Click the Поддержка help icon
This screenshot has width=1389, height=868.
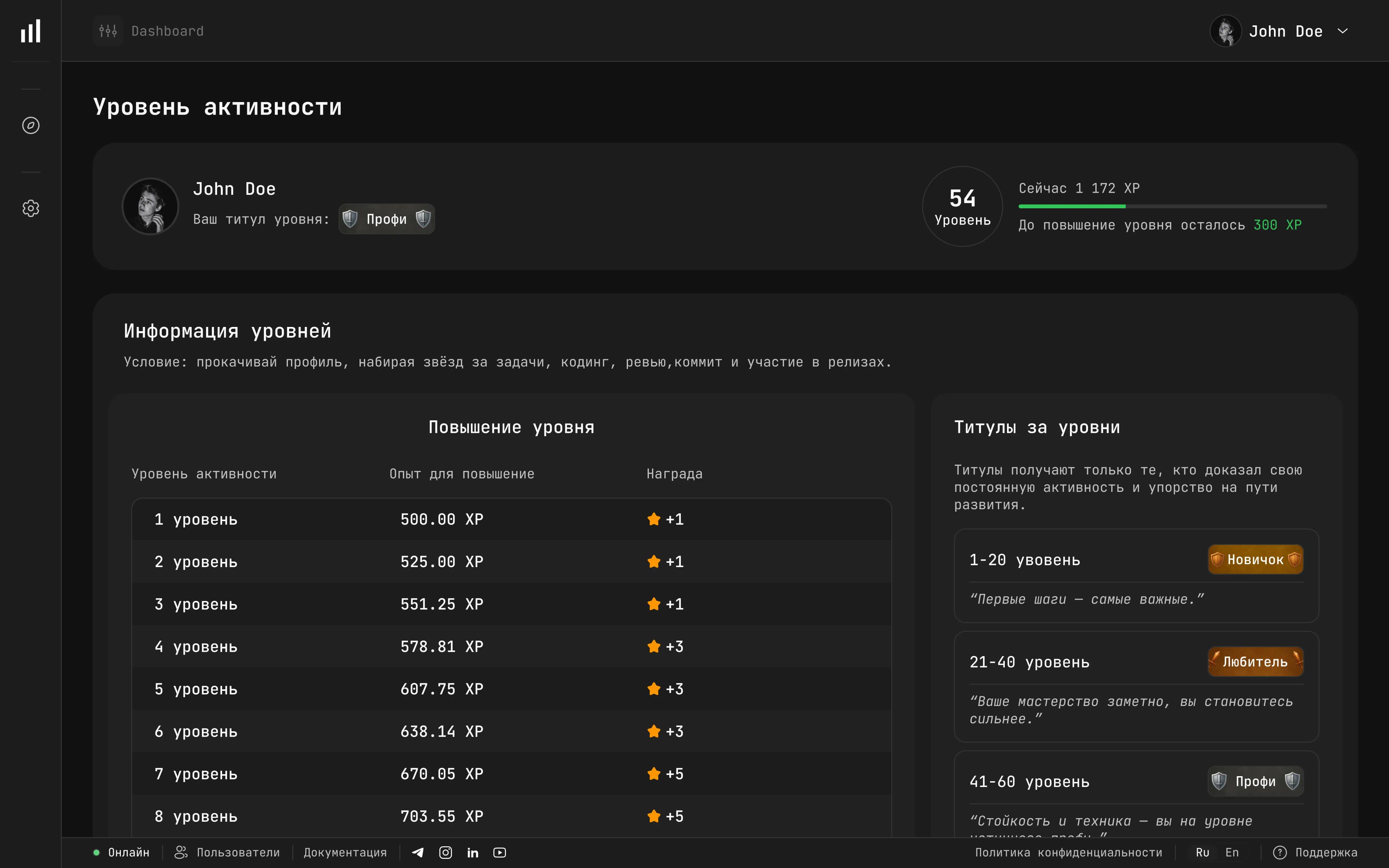pos(1279,852)
